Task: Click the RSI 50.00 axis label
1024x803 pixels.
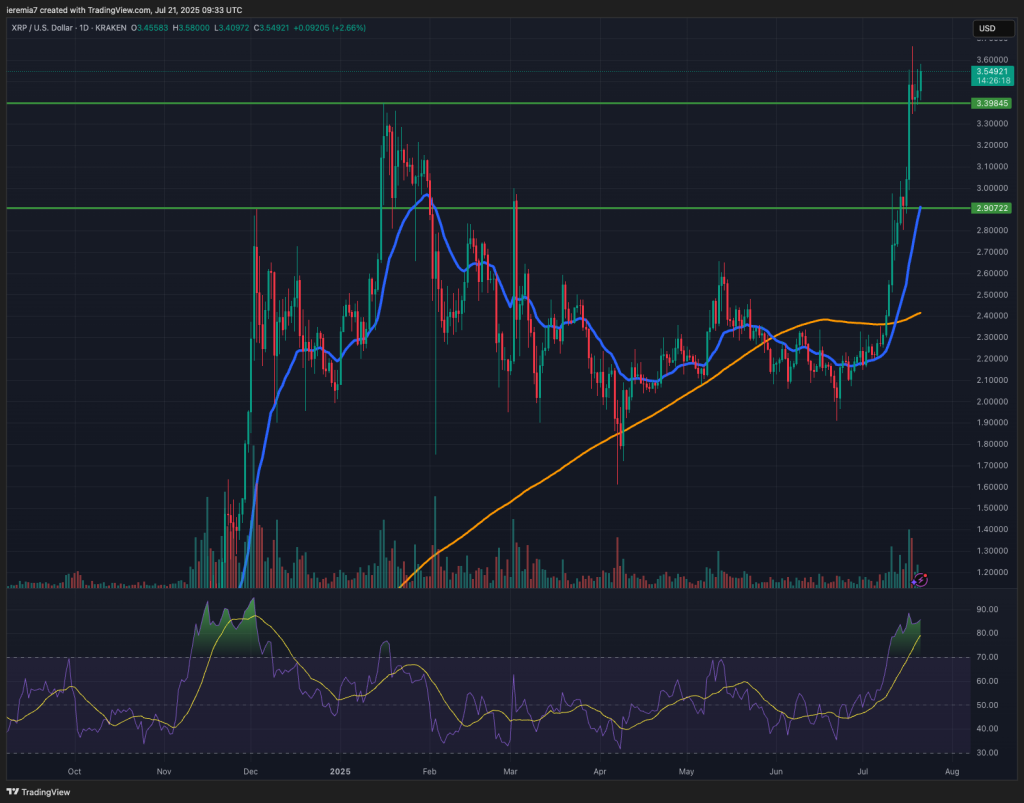Action: pos(987,705)
